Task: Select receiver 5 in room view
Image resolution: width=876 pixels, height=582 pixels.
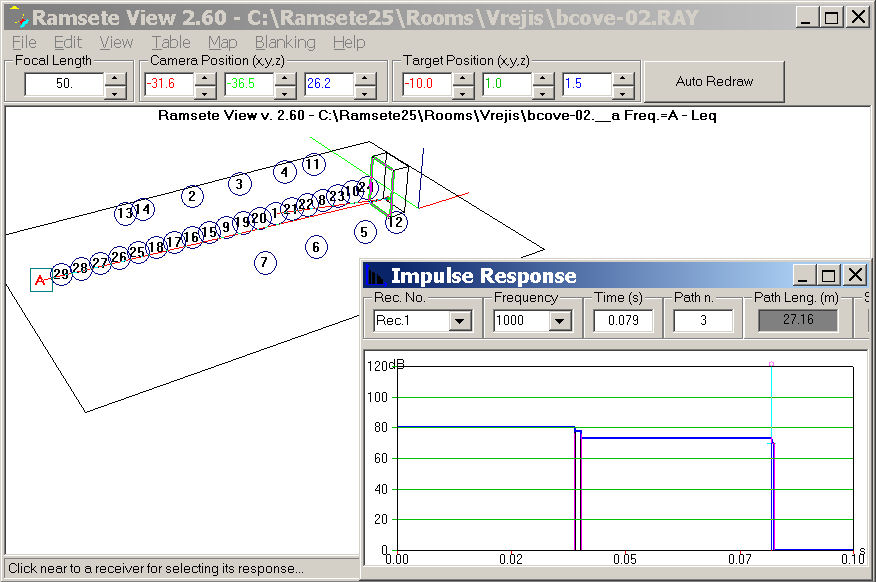Action: 365,232
